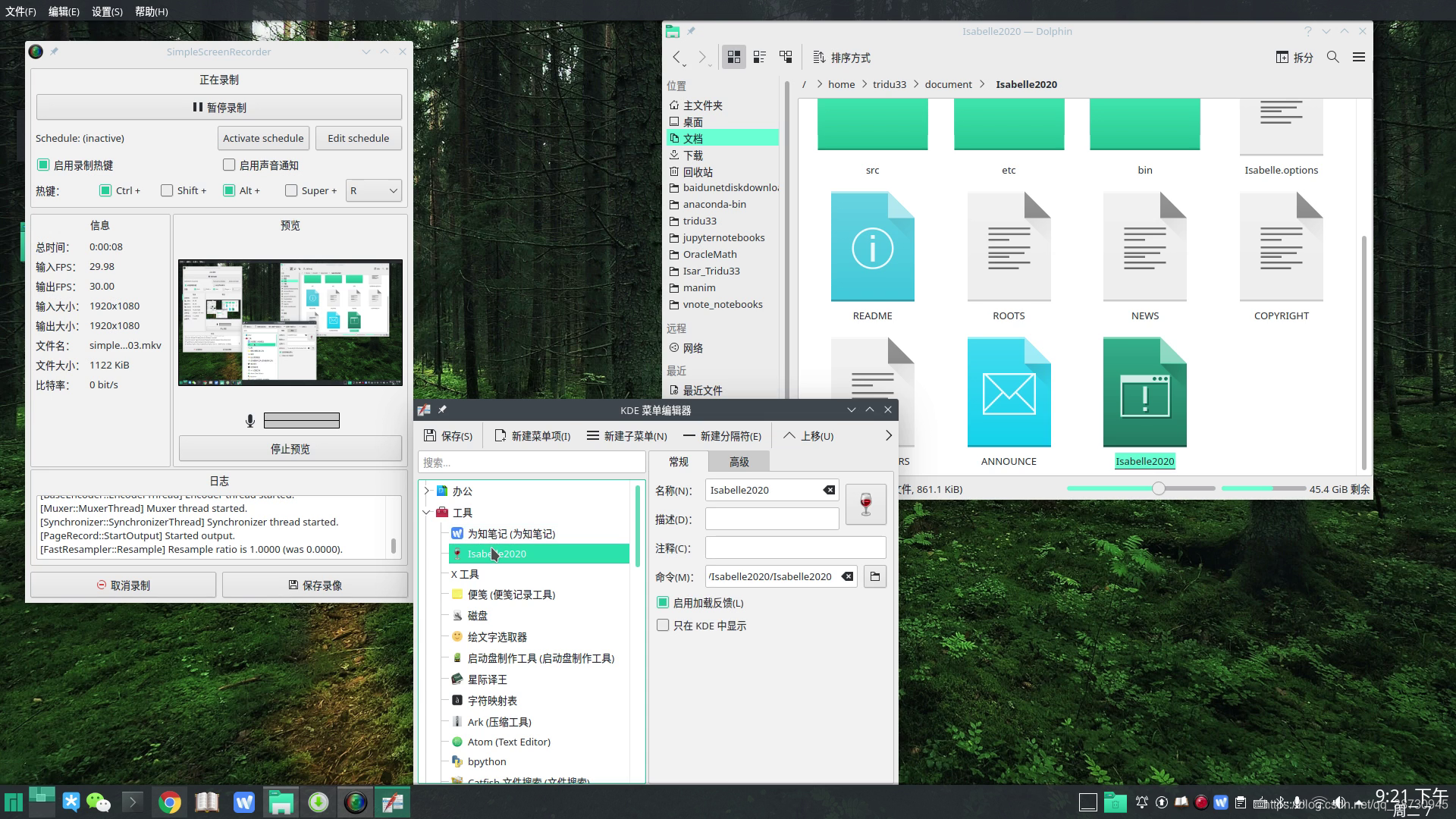Image resolution: width=1456 pixels, height=819 pixels.
Task: Toggle the 启用声音通知 checkbox
Action: (x=229, y=165)
